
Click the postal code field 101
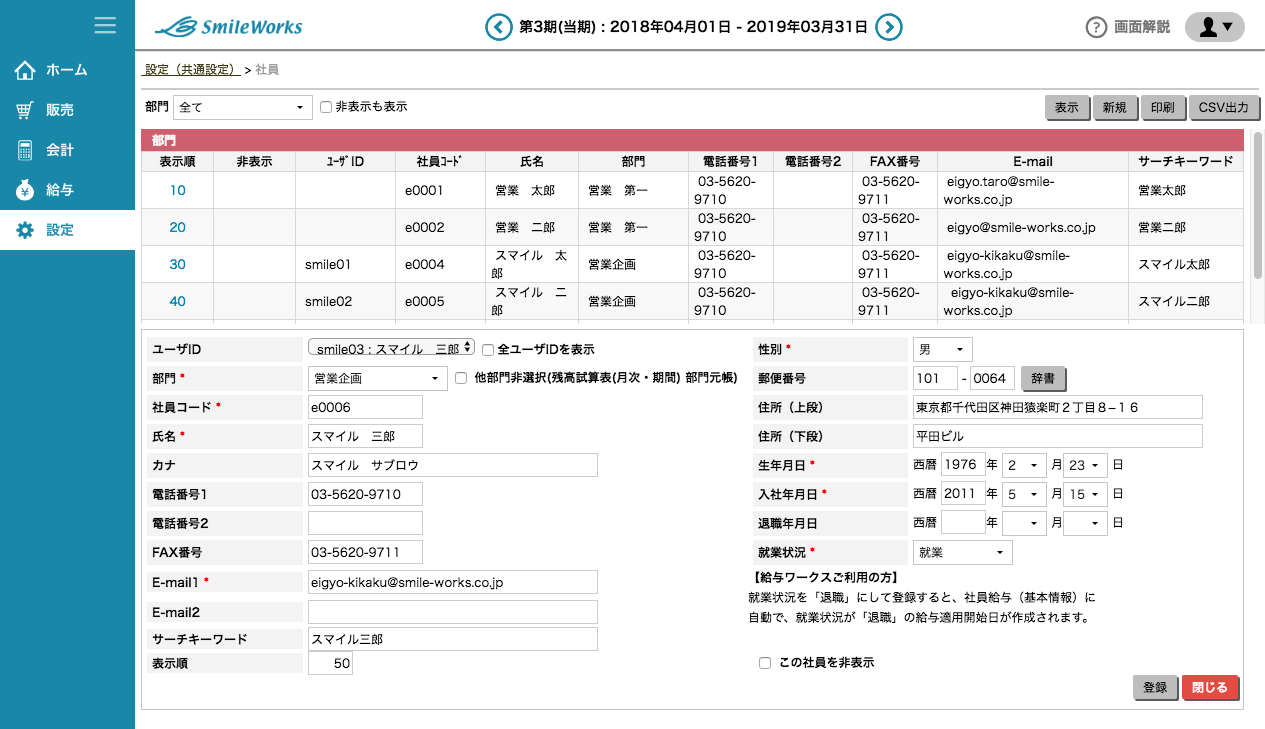935,378
